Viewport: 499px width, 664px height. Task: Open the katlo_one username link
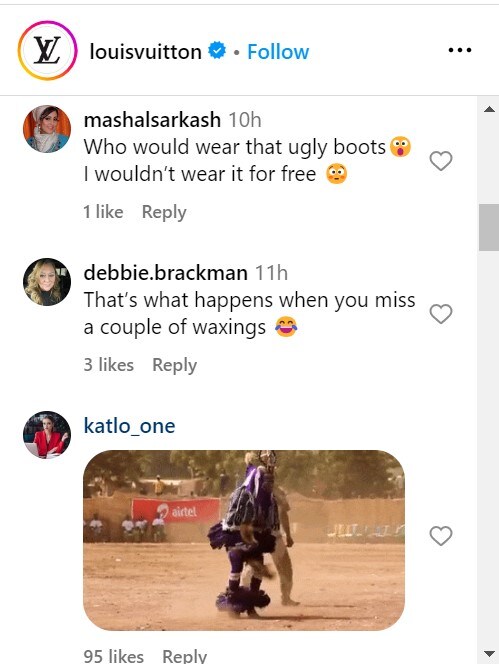[129, 426]
